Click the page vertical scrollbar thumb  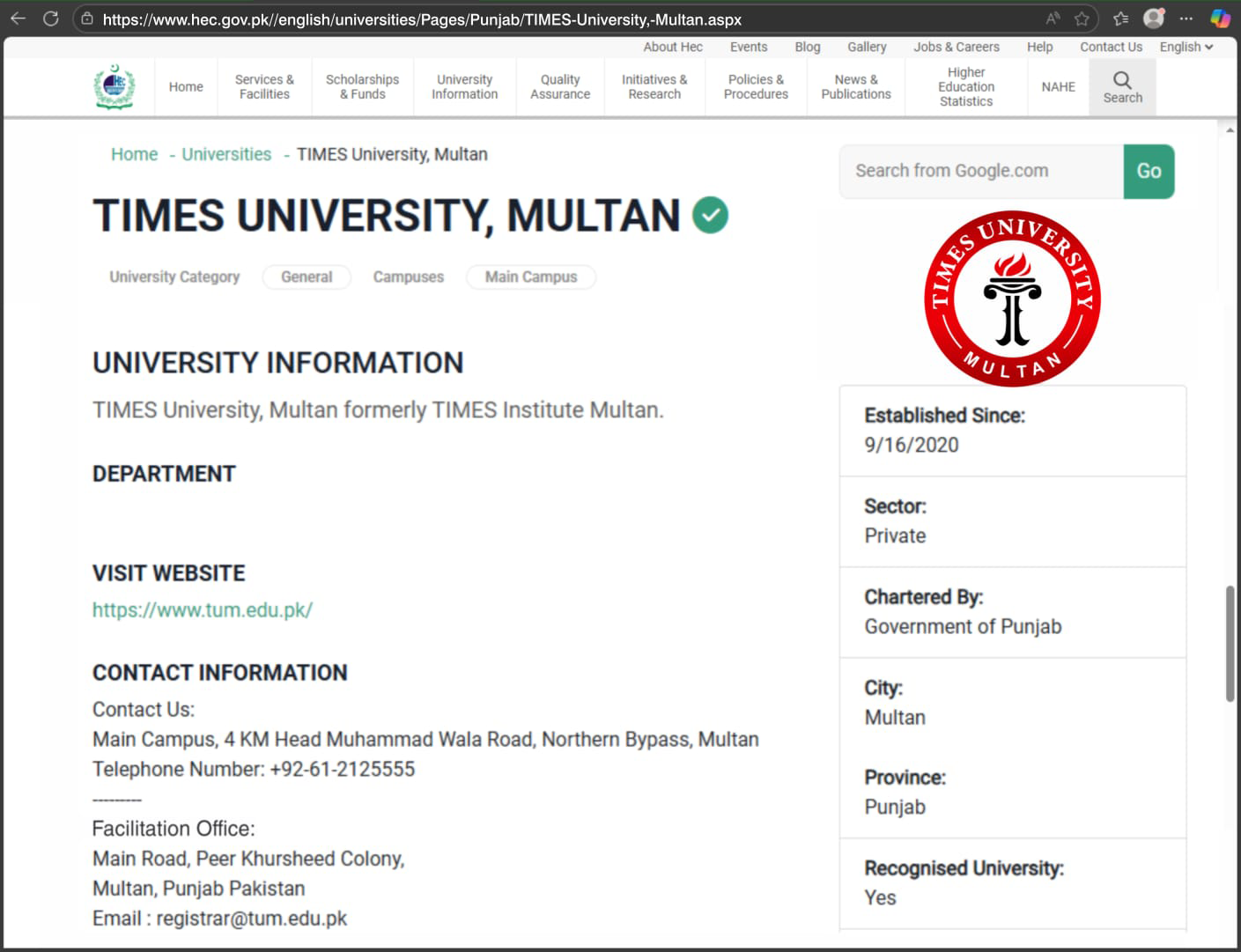pyautogui.click(x=1230, y=643)
